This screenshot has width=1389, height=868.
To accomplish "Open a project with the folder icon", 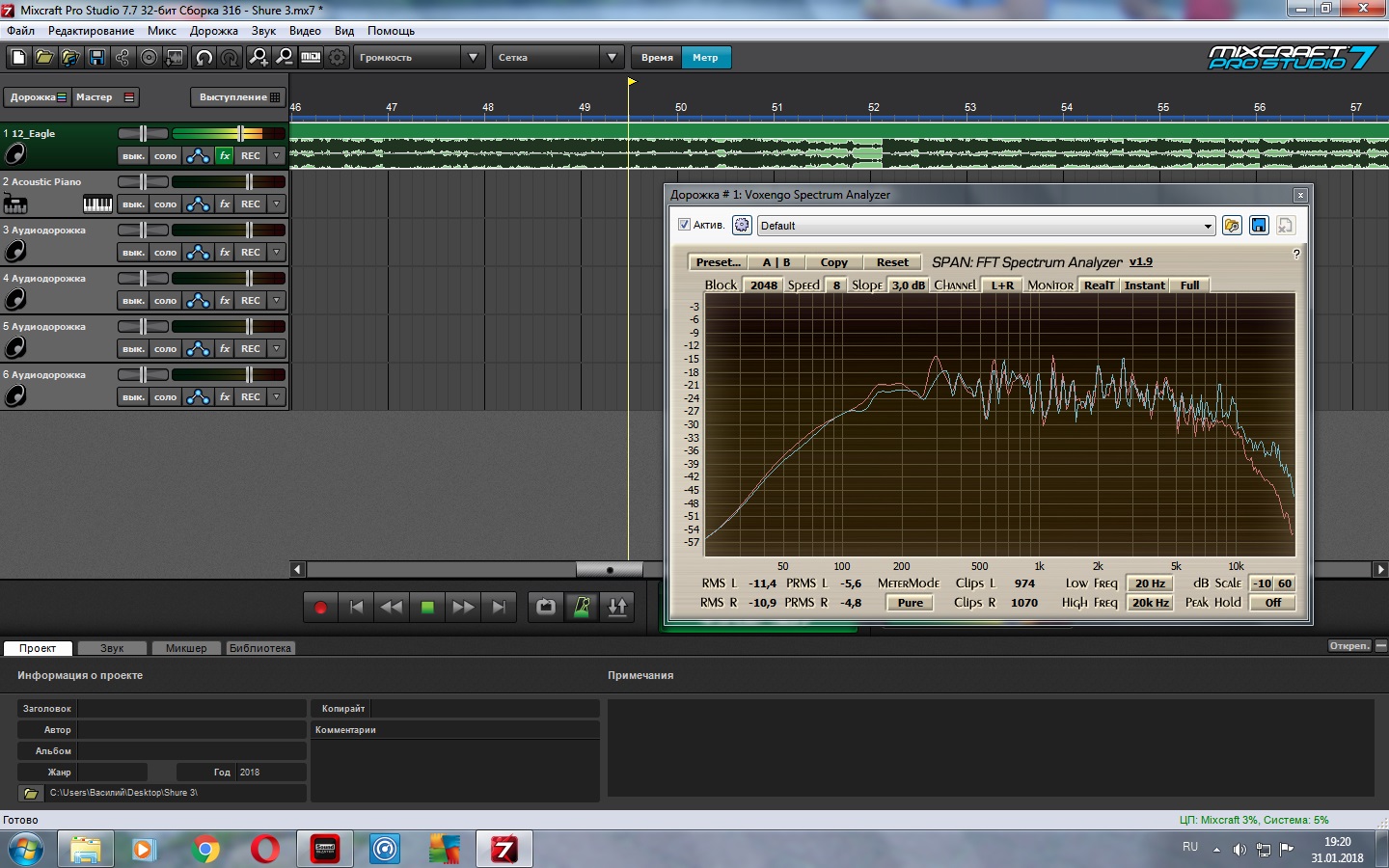I will (x=44, y=58).
